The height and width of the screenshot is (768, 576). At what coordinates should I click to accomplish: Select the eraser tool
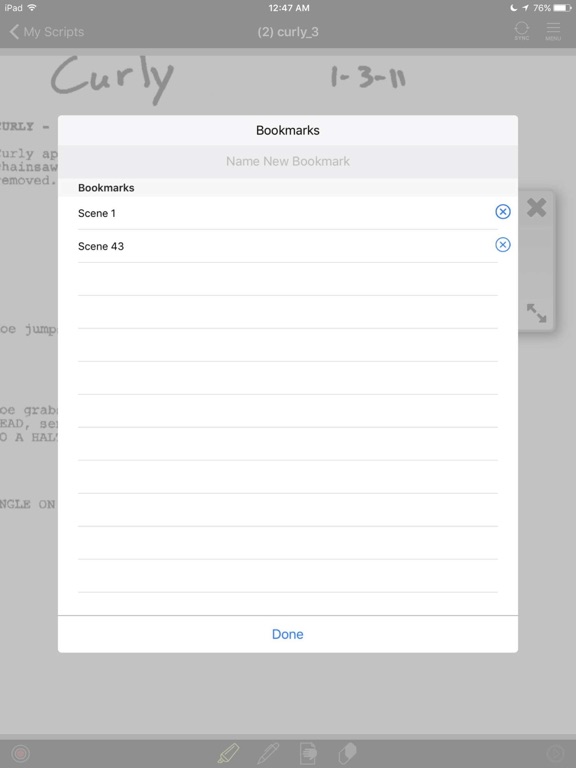pos(347,753)
